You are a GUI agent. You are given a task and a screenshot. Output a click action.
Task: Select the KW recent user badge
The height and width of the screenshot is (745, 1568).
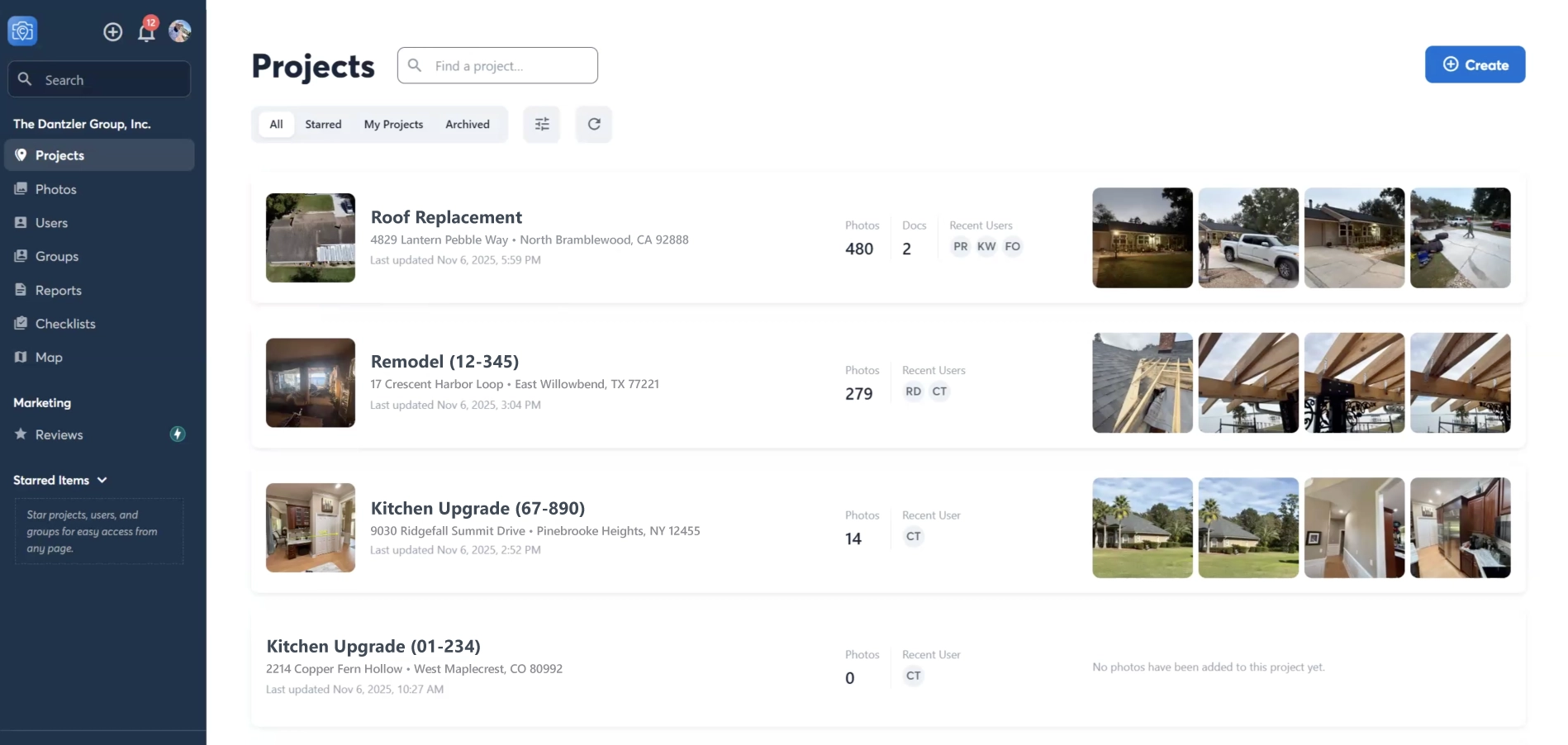[986, 246]
